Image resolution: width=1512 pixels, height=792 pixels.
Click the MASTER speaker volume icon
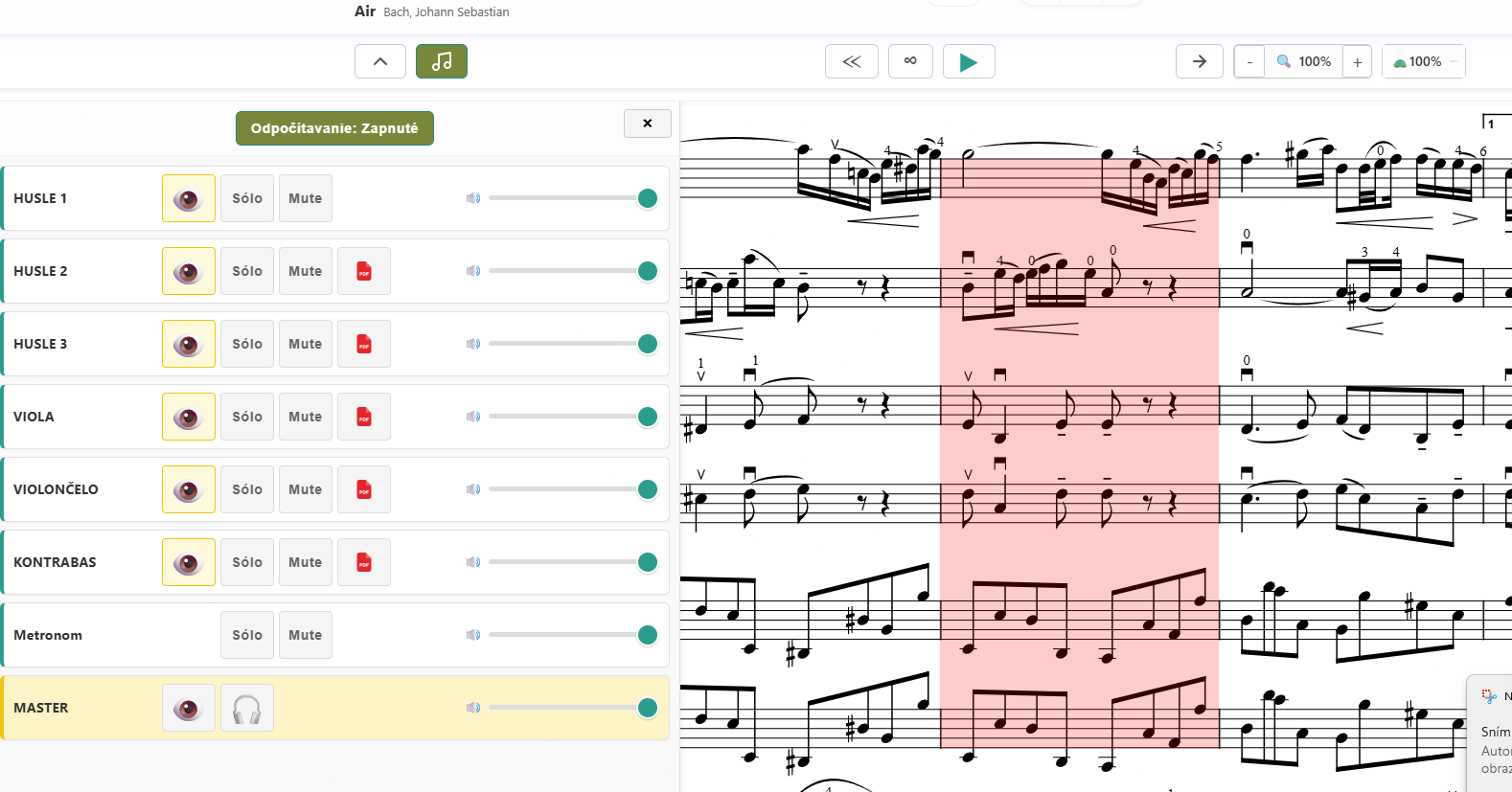coord(473,708)
